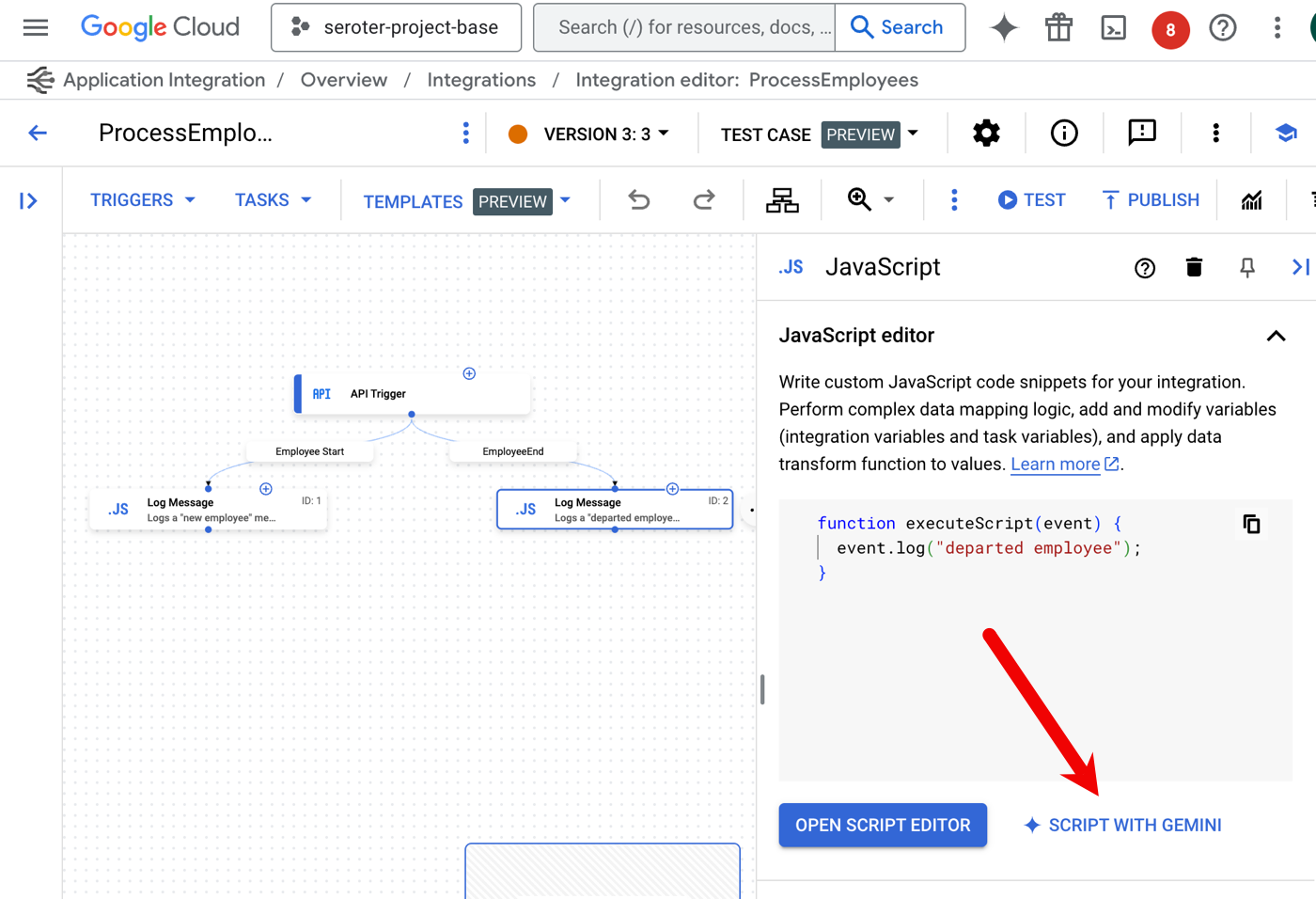Open the Gemini AI assistant sparkle icon

[x=1004, y=28]
